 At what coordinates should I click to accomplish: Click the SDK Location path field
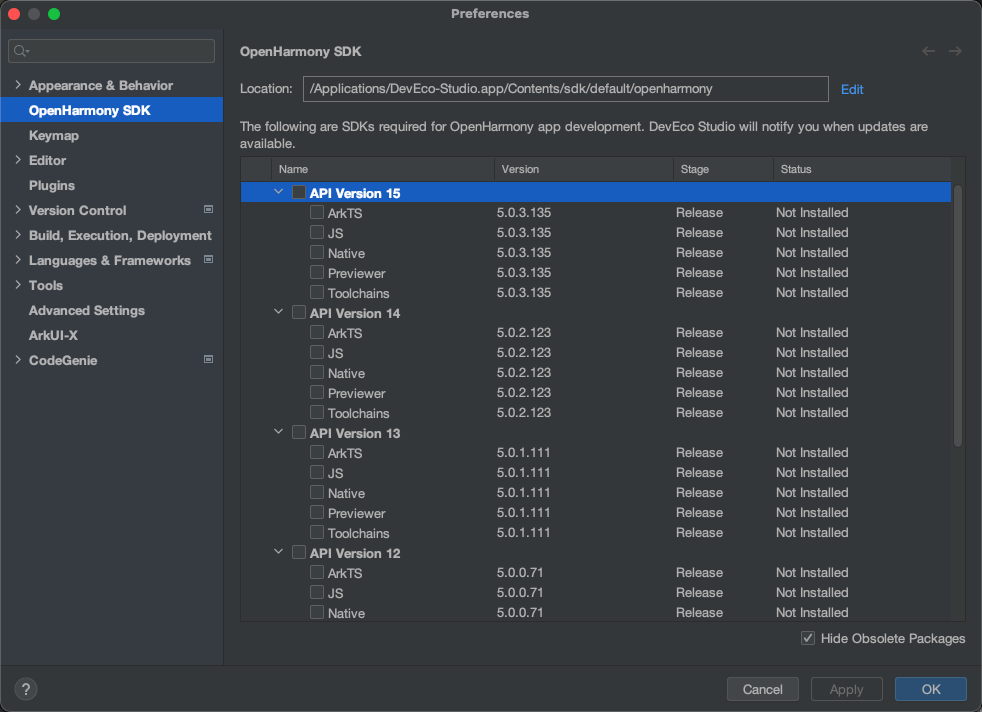coord(566,89)
